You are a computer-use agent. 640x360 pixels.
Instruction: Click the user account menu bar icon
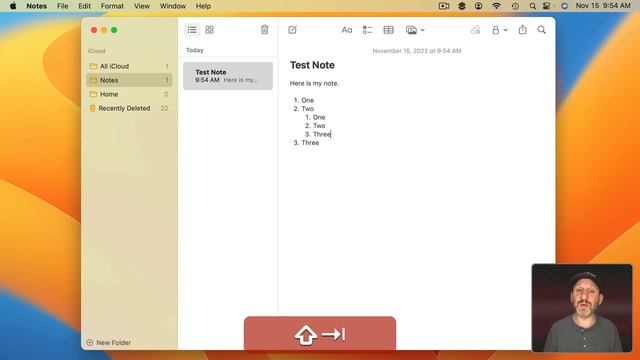478,6
